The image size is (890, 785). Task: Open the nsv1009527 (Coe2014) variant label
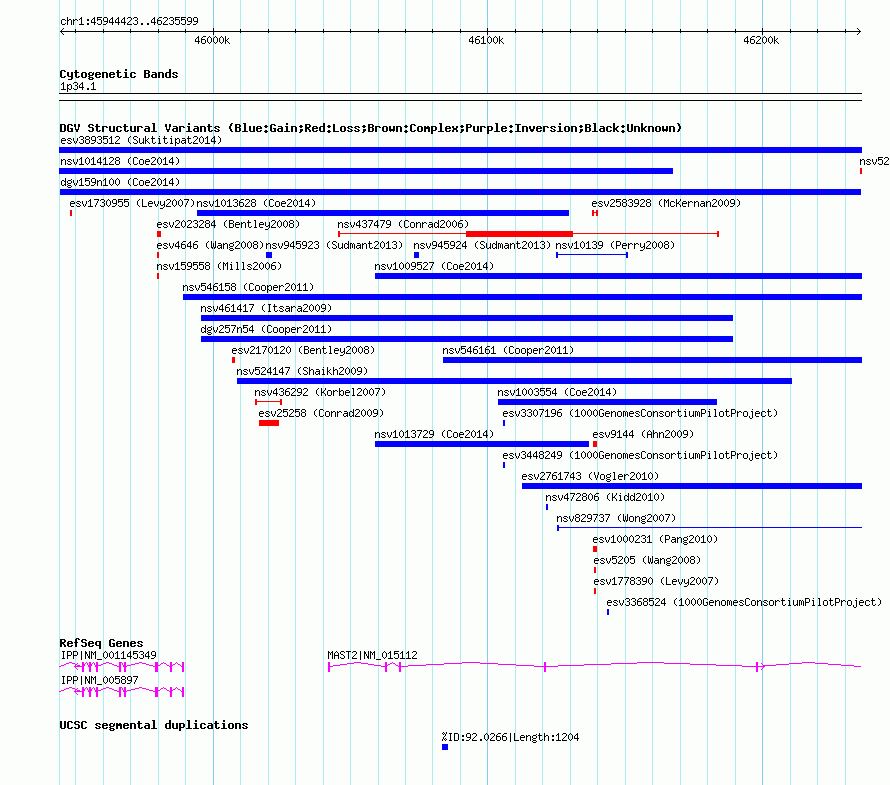tap(434, 266)
